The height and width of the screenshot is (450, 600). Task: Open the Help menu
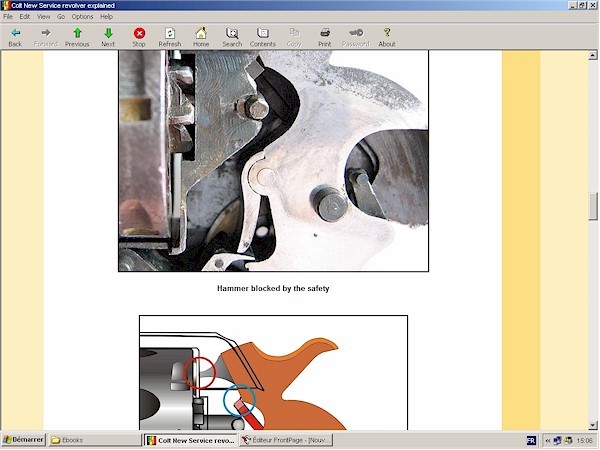tap(106, 16)
